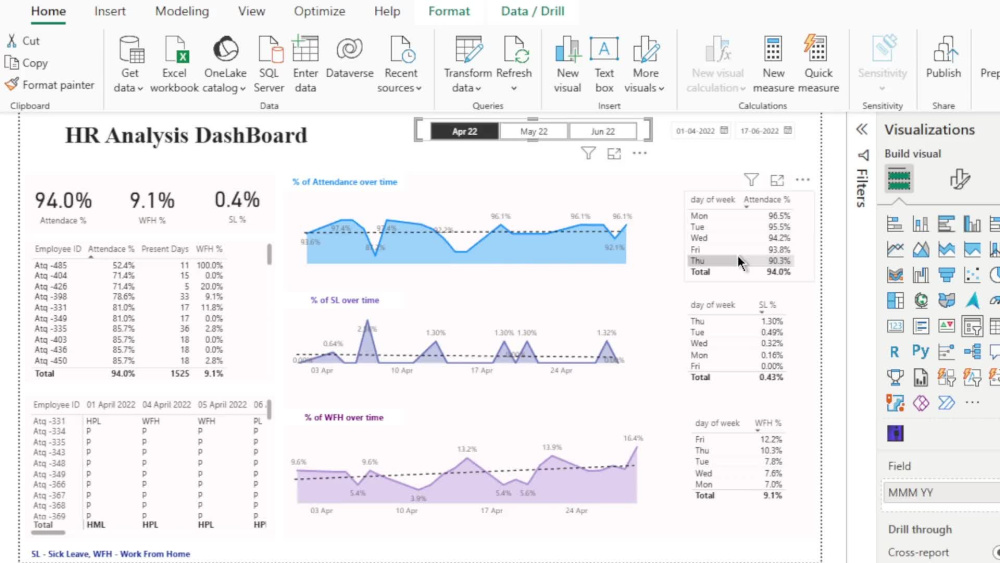Viewport: 1000px width, 563px height.
Task: Choose the globe Map visual
Action: click(x=920, y=300)
